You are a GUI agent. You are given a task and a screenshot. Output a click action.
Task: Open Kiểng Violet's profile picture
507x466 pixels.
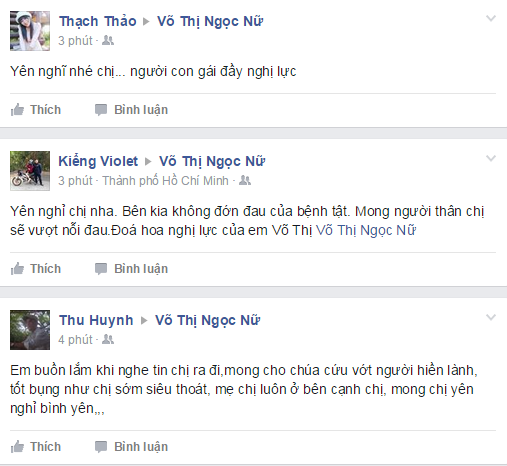click(x=30, y=171)
